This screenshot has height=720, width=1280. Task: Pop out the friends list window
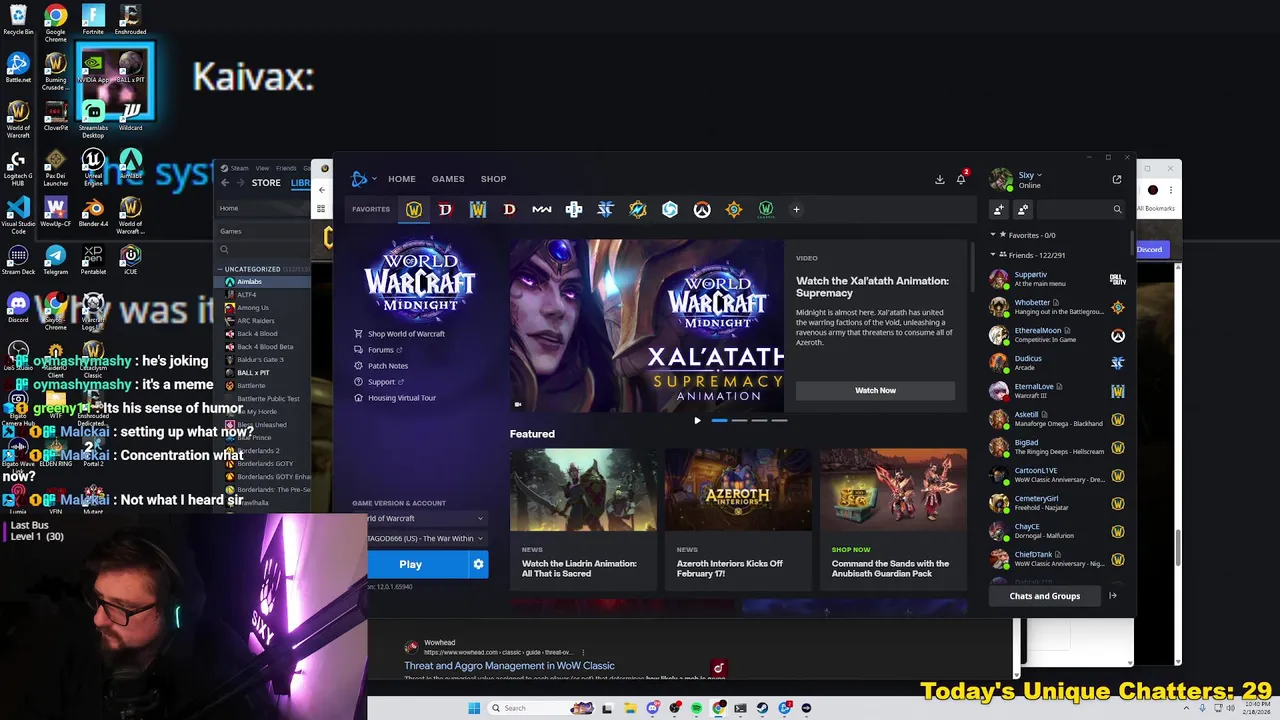point(1117,179)
